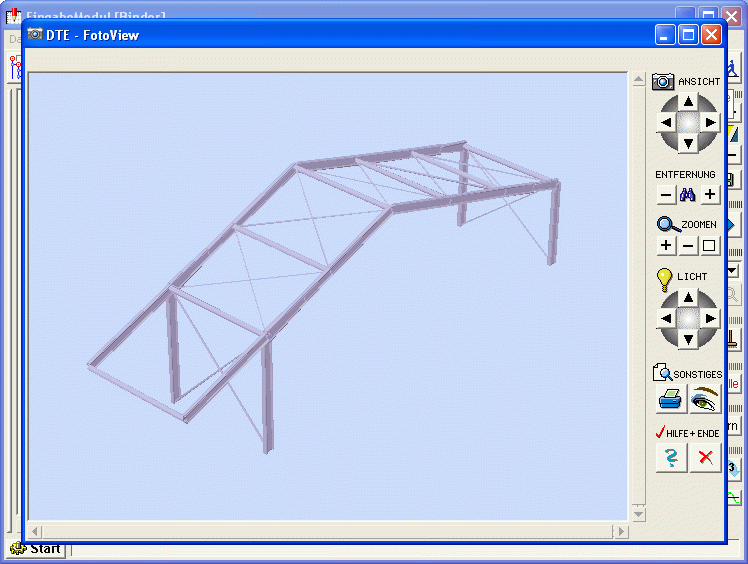
Task: Decrease distance with Entfernung minus button
Action: (x=665, y=196)
